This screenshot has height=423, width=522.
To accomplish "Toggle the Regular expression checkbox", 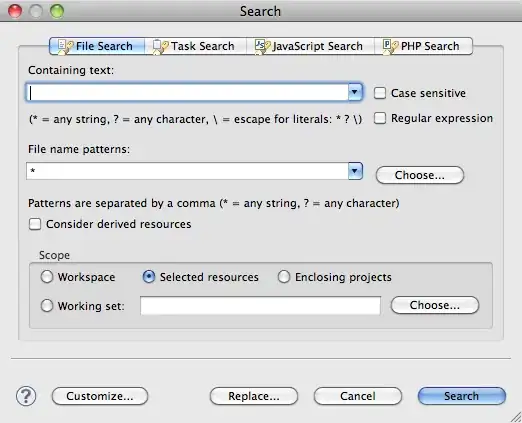I will [380, 118].
